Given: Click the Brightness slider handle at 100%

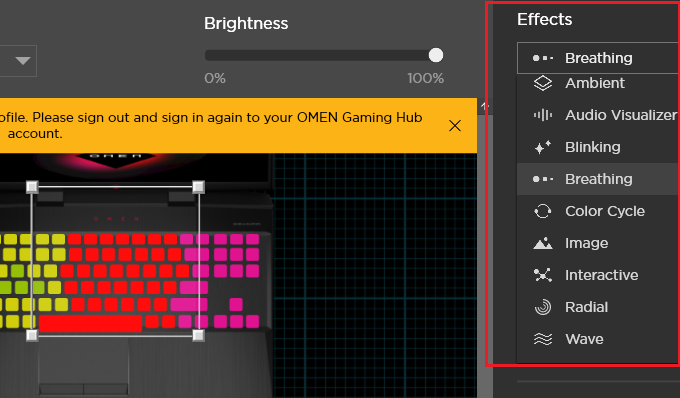Looking at the screenshot, I should coord(436,55).
